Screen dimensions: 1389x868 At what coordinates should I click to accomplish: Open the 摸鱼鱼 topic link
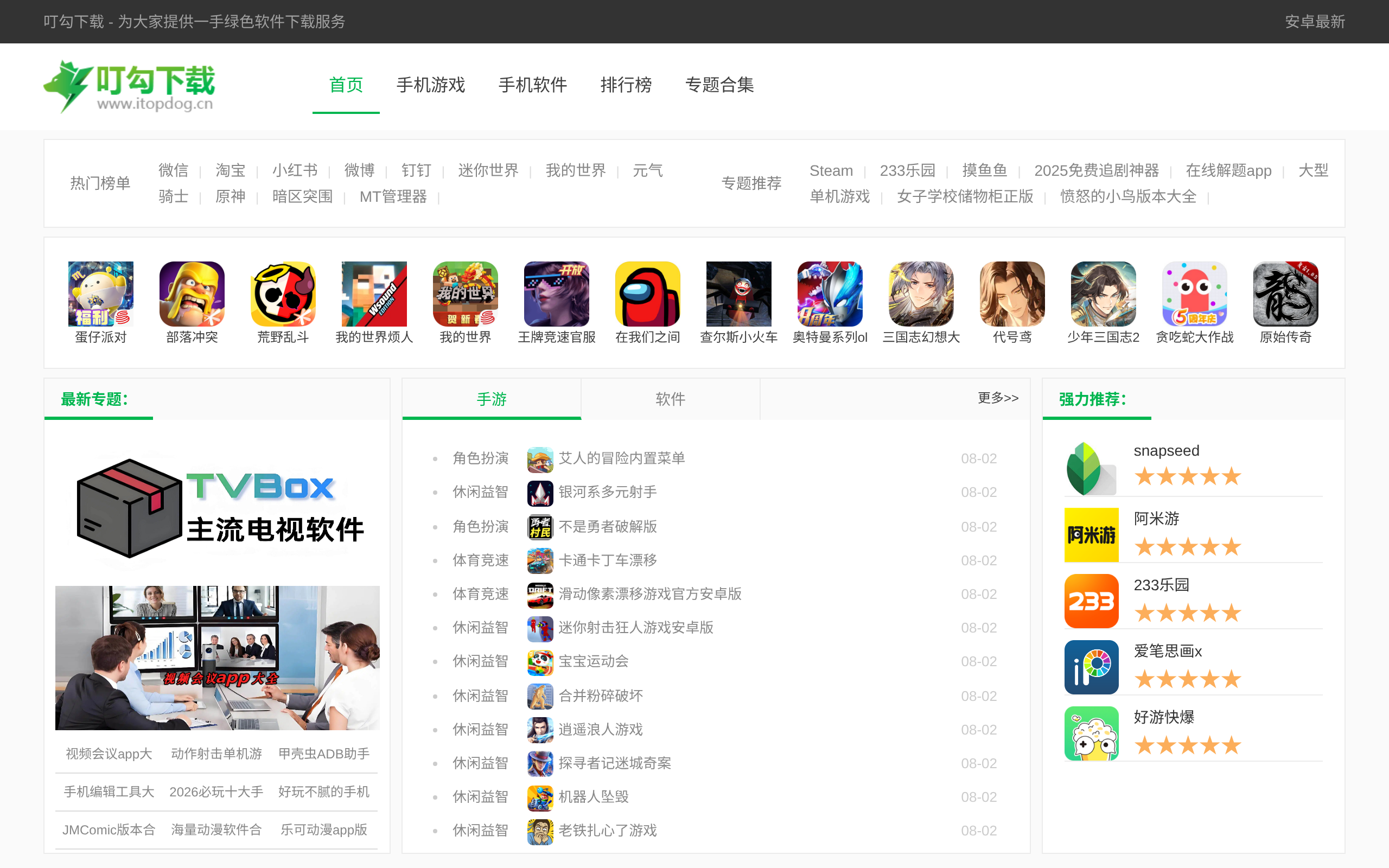984,170
